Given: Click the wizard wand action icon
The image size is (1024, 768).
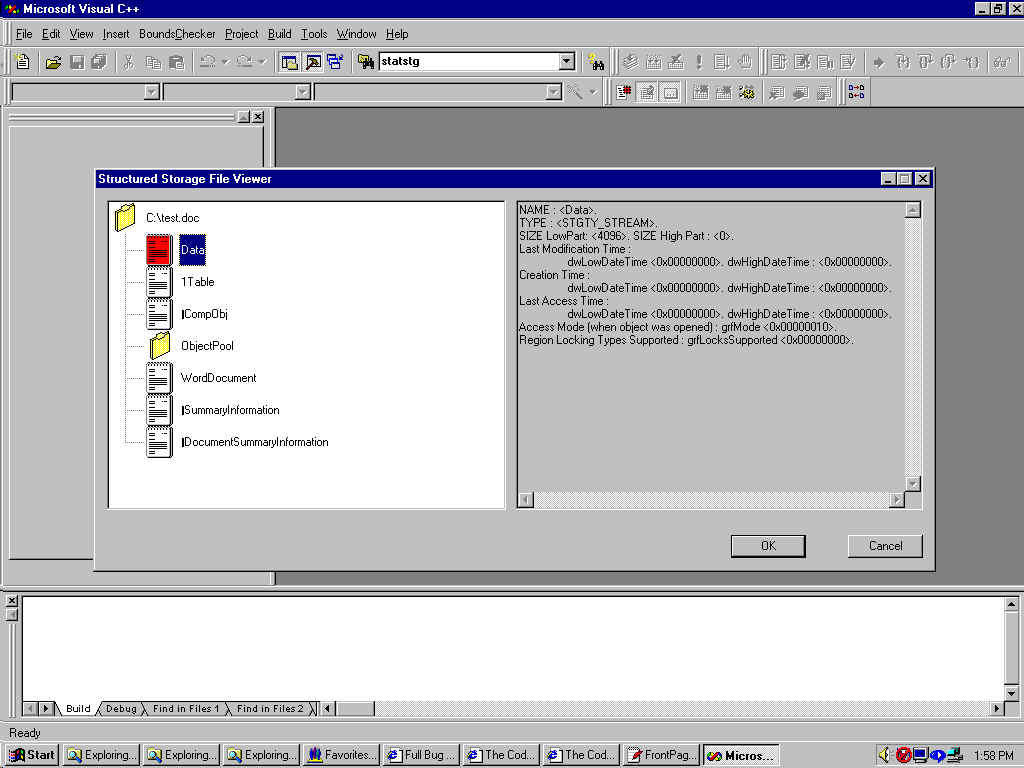Looking at the screenshot, I should 575,92.
